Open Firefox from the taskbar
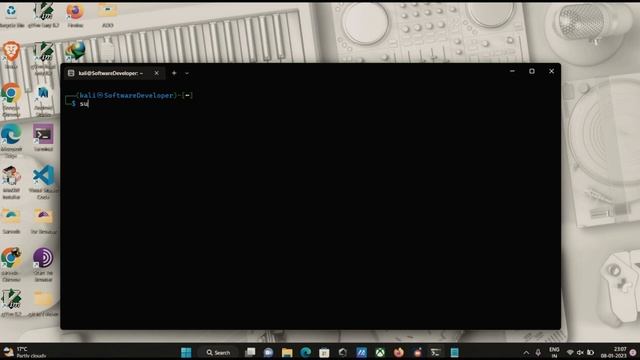This screenshot has height=360, width=640. [399, 352]
